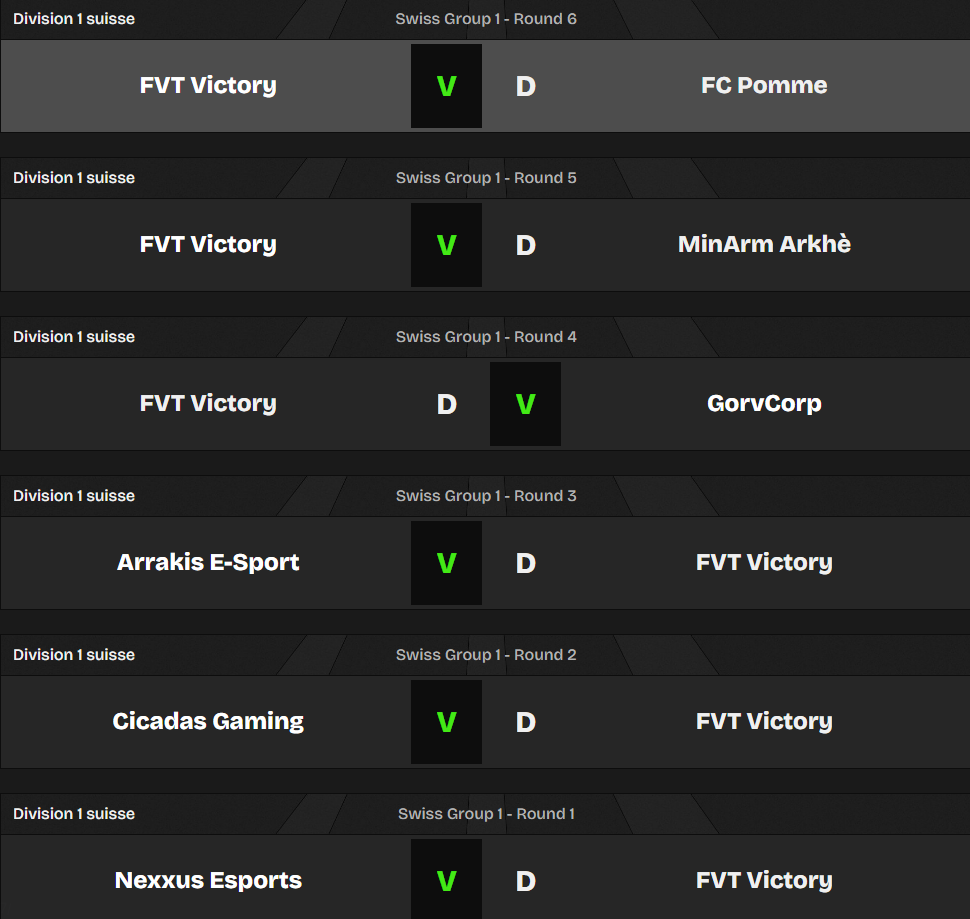Open Swiss Group 1 - Round 6 header
This screenshot has width=970, height=919.
[486, 19]
